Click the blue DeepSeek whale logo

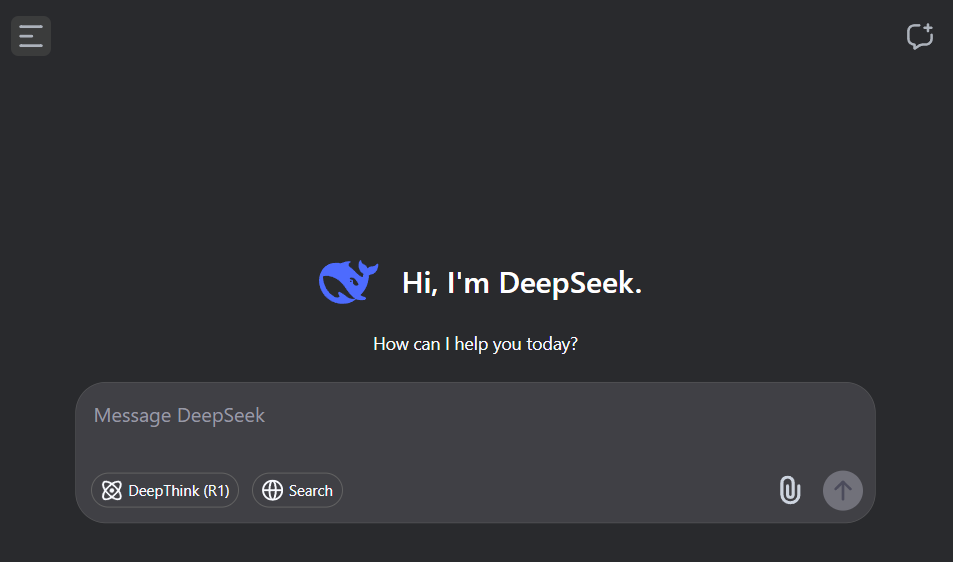(x=348, y=282)
